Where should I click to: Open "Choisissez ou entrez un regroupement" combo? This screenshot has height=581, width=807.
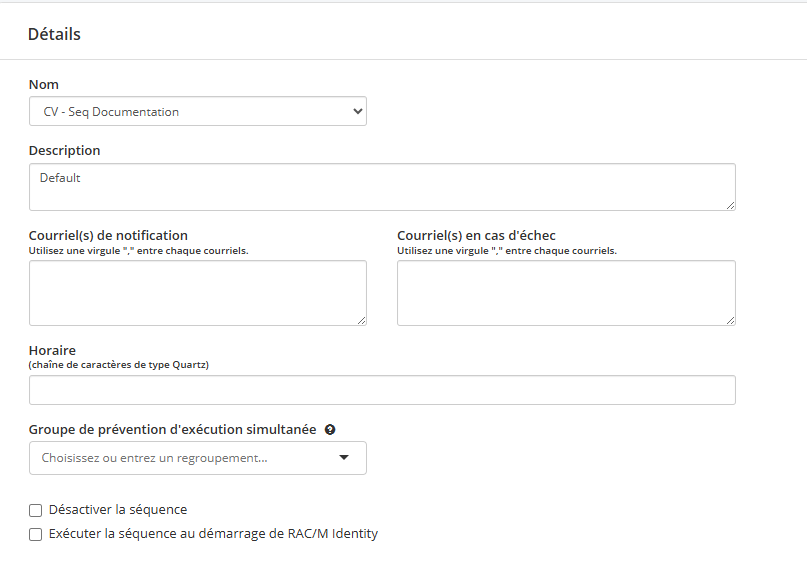click(197, 457)
